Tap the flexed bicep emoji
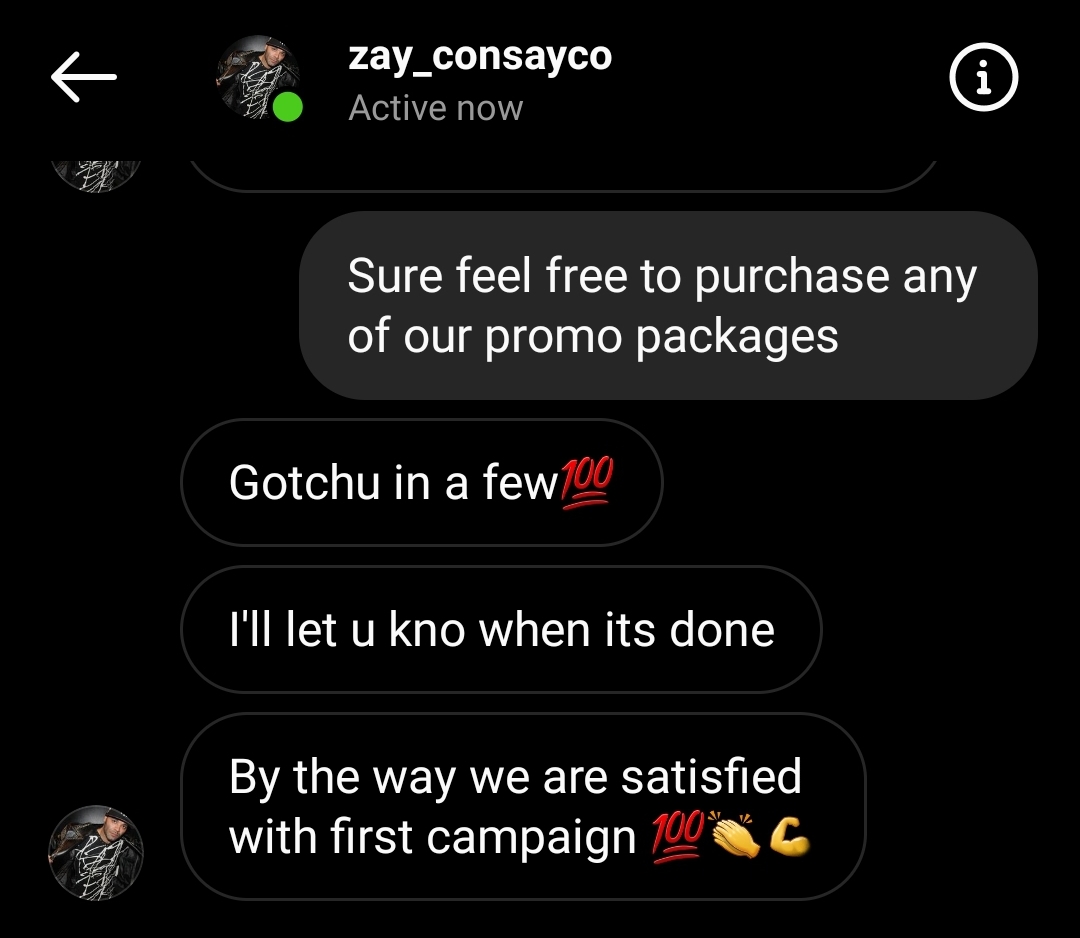1080x938 pixels. point(789,836)
